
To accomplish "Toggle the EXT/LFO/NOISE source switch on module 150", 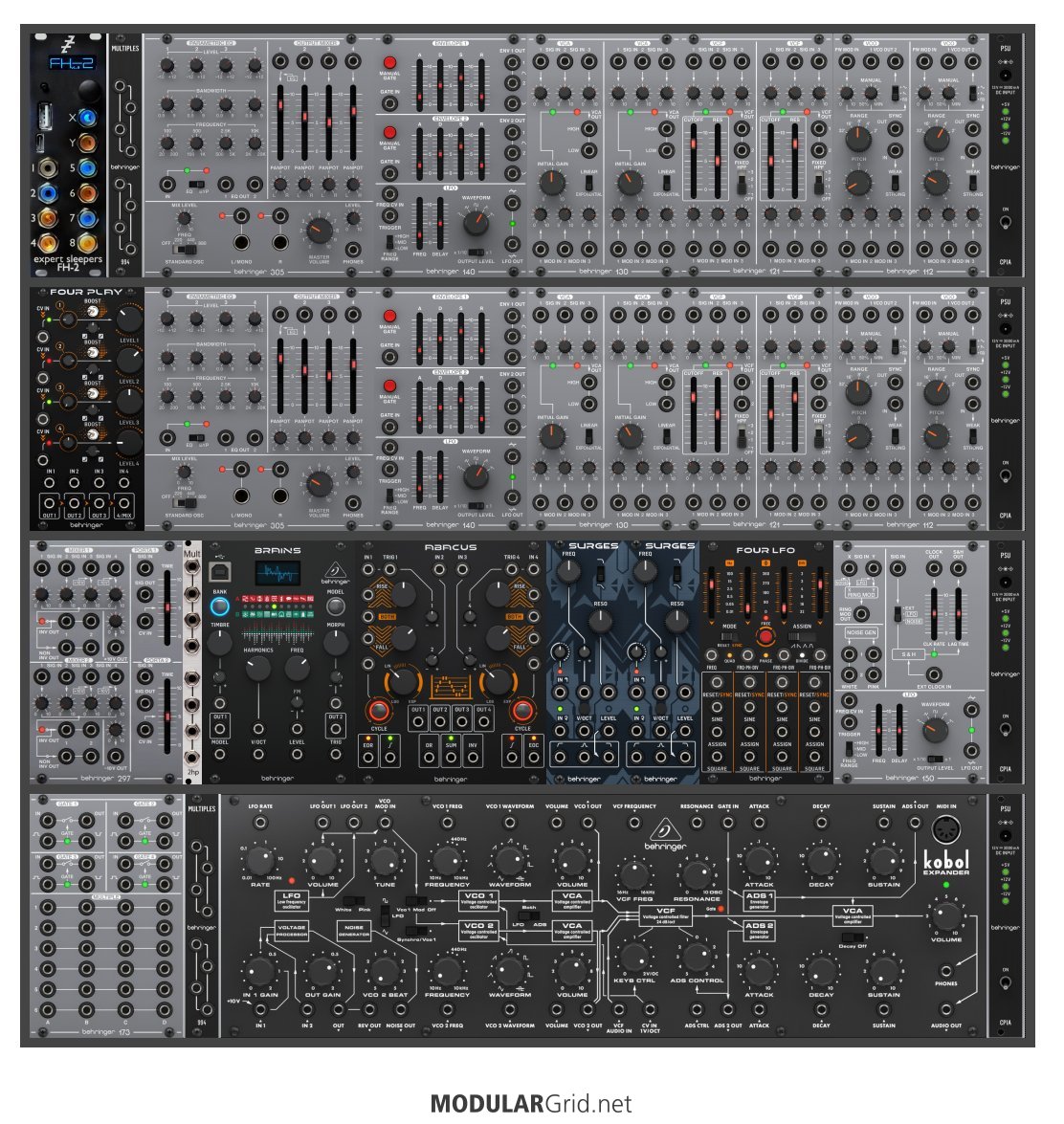I will (x=897, y=613).
